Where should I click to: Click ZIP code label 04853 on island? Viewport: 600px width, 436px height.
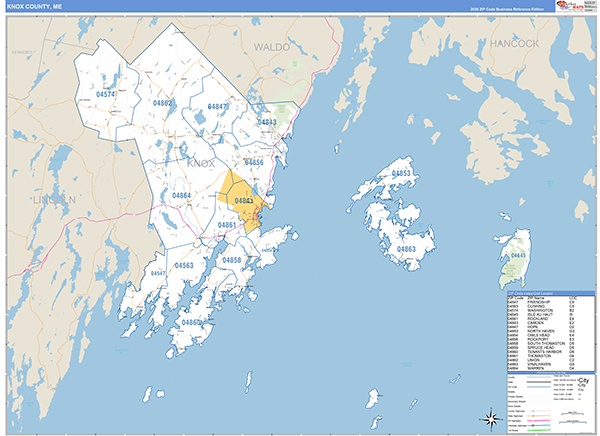point(401,173)
